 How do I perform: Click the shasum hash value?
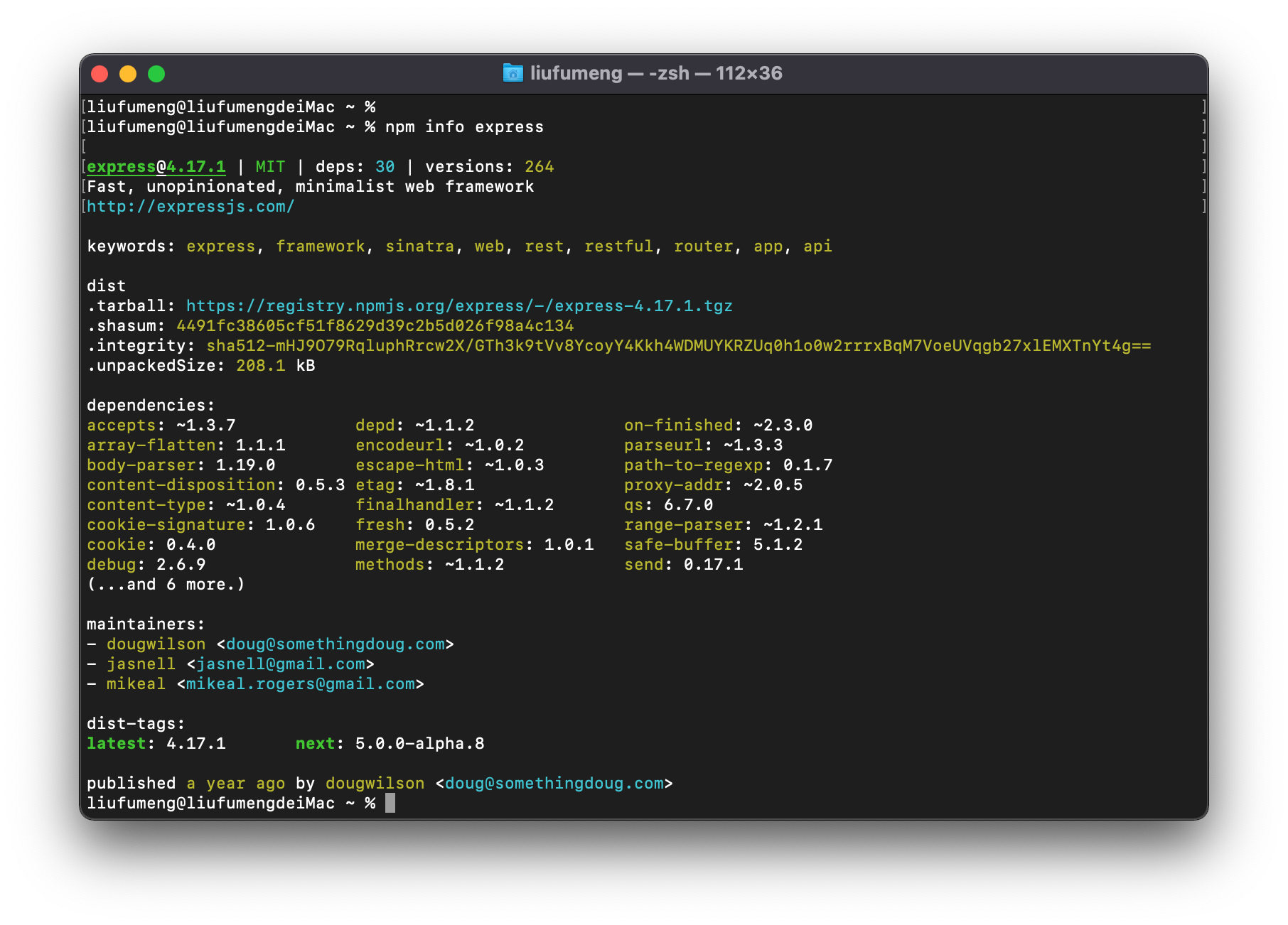click(375, 326)
